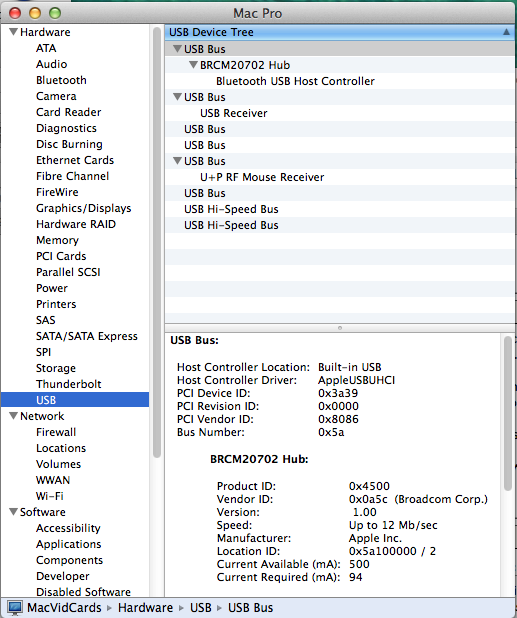Select Wi-Fi under Network

click(x=50, y=496)
